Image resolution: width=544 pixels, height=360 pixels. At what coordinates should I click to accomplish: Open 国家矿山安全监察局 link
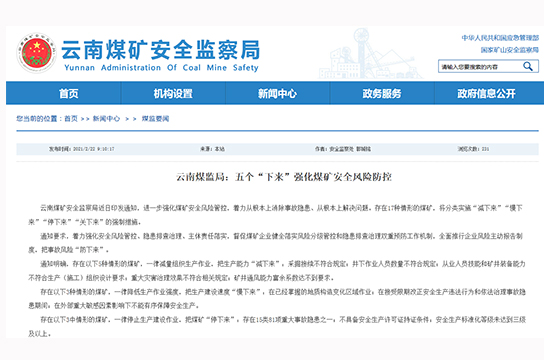click(509, 50)
